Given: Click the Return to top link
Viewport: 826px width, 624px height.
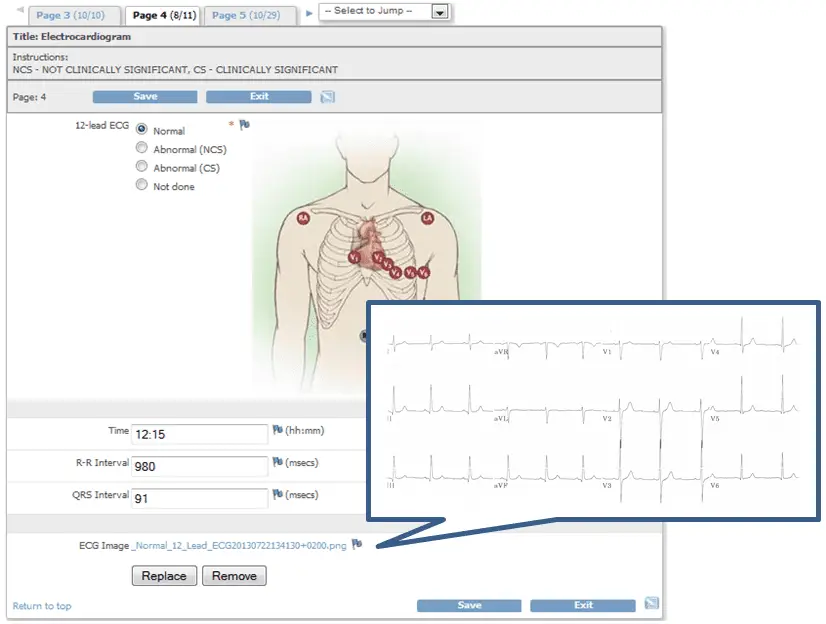Looking at the screenshot, I should tap(42, 606).
